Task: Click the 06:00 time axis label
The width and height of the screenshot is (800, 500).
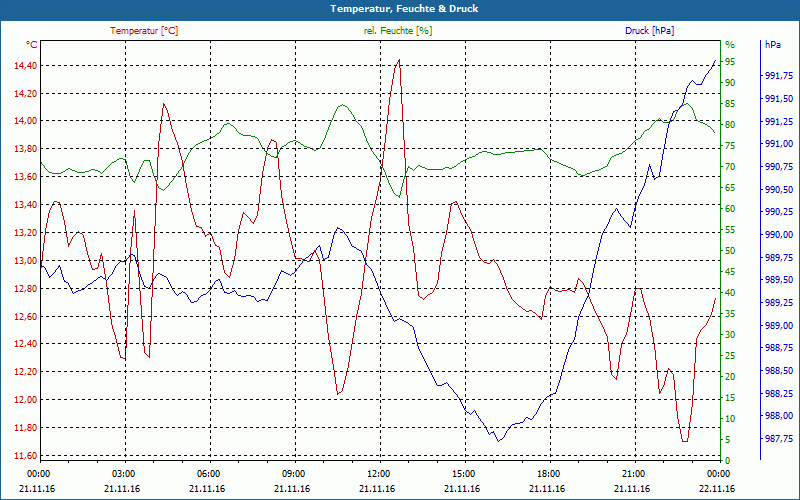Action: click(x=208, y=473)
